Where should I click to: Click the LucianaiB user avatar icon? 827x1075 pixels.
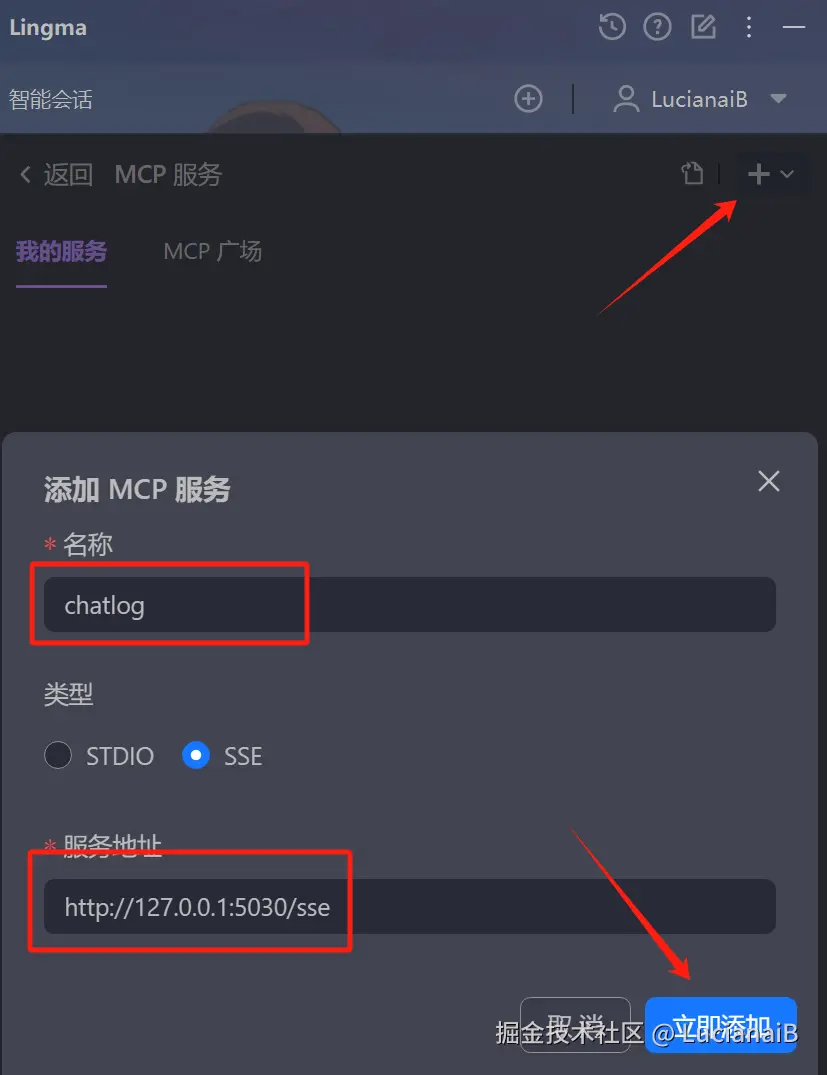625,99
